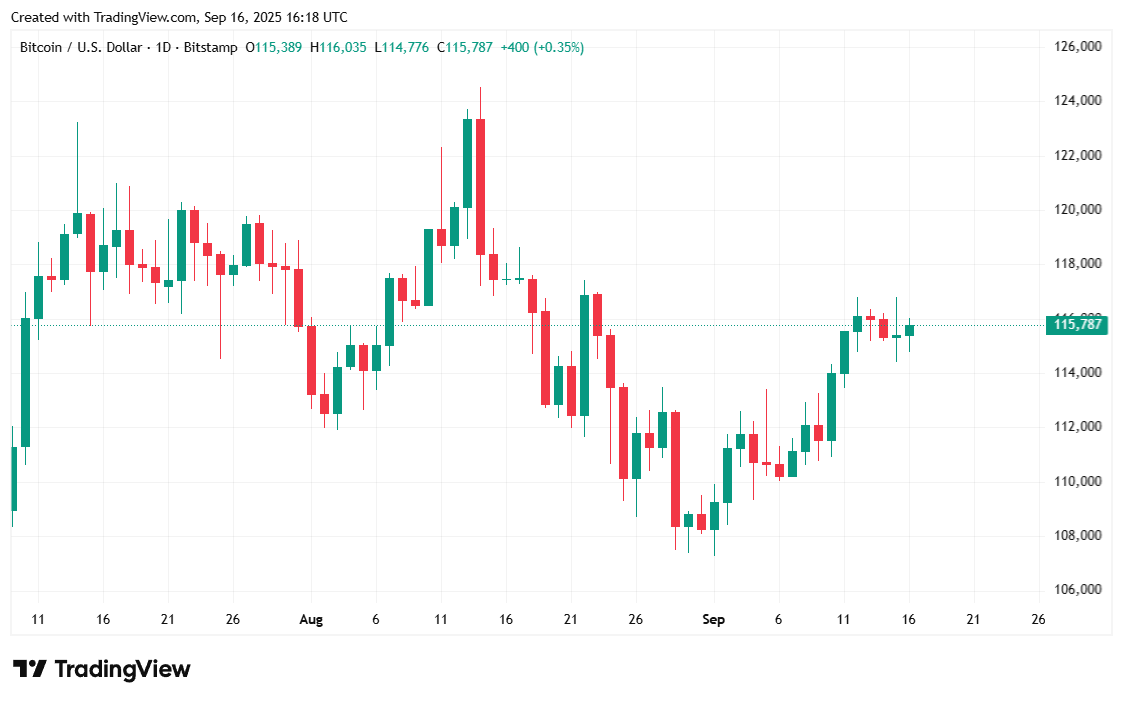Click the 124,000 price axis label
The image size is (1123, 703).
[1078, 101]
